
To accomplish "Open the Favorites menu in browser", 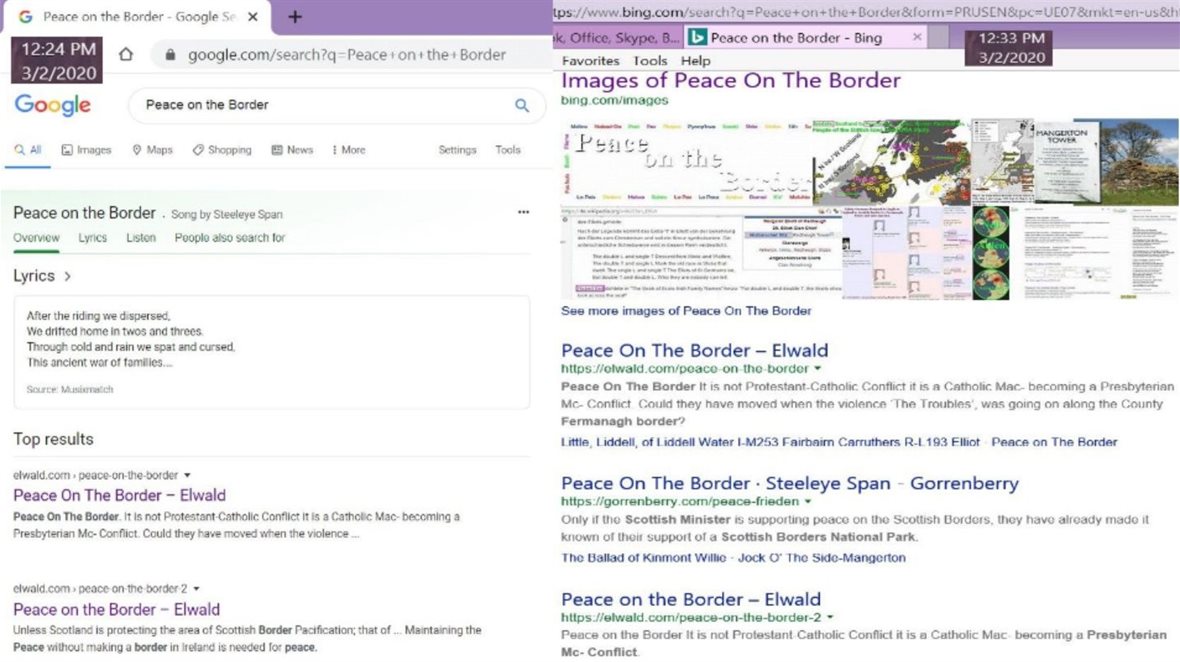I will [x=590, y=61].
